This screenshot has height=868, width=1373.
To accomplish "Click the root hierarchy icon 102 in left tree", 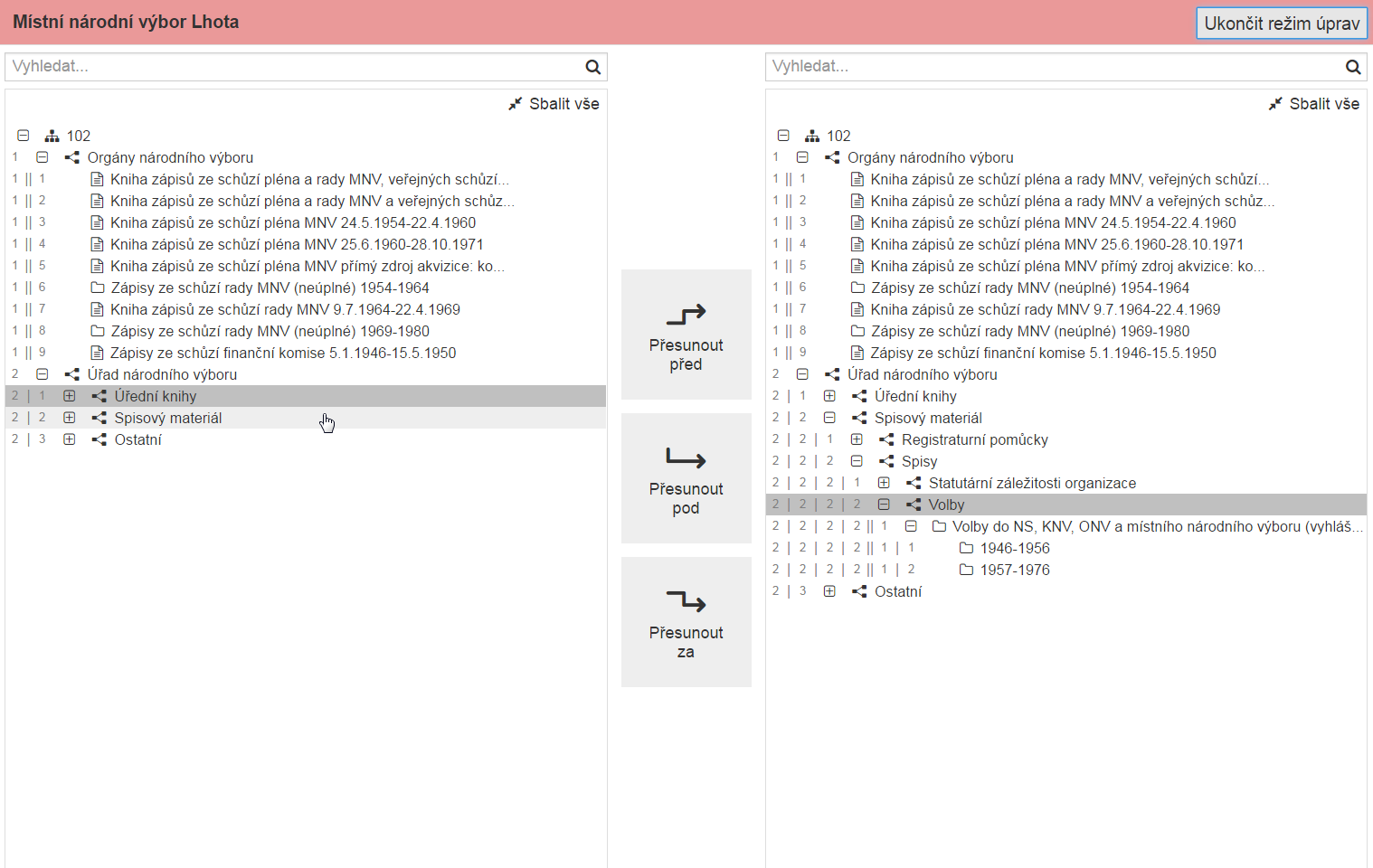I will (x=52, y=136).
